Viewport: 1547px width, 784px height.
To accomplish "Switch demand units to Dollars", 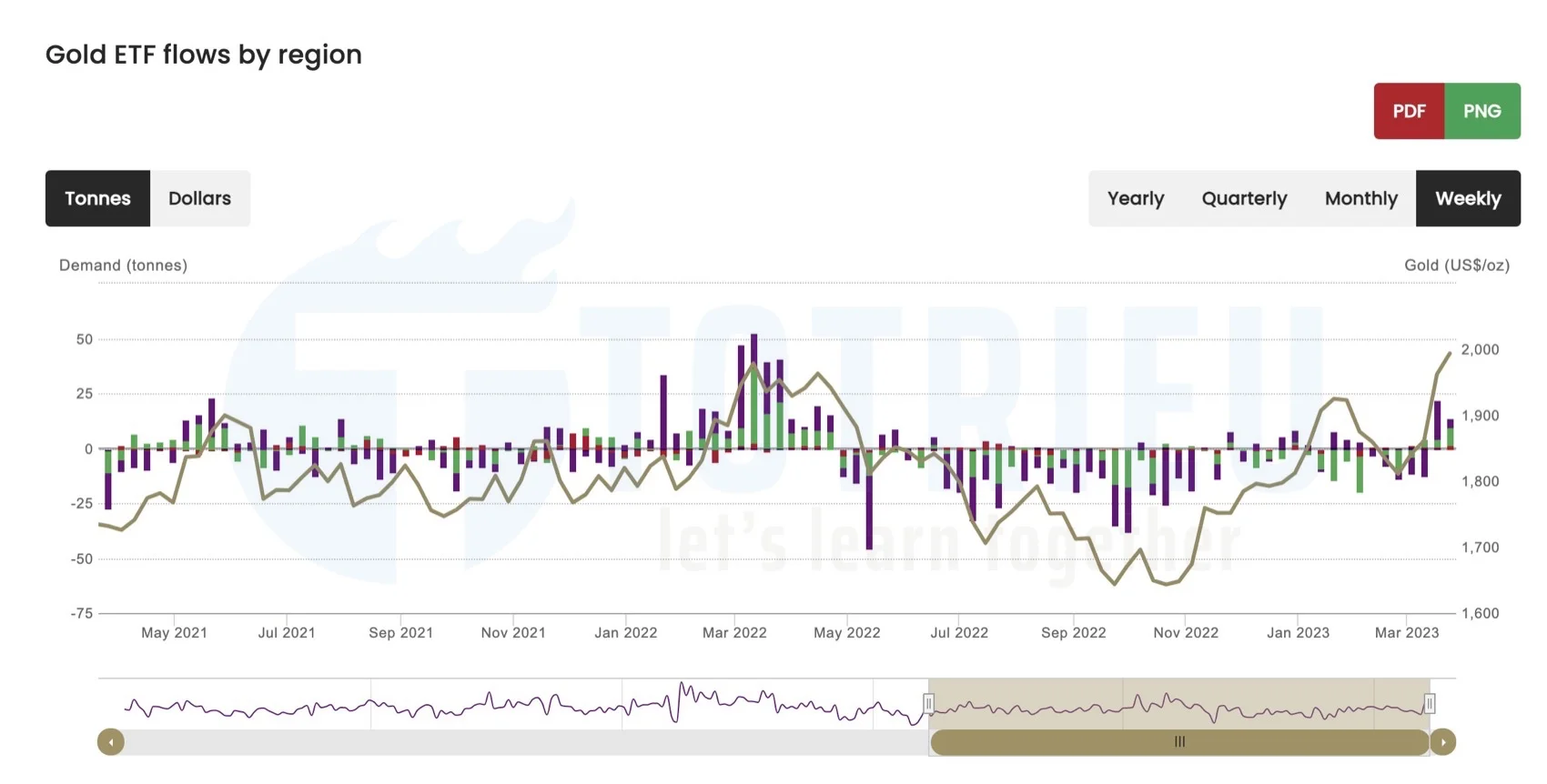I will [x=199, y=198].
